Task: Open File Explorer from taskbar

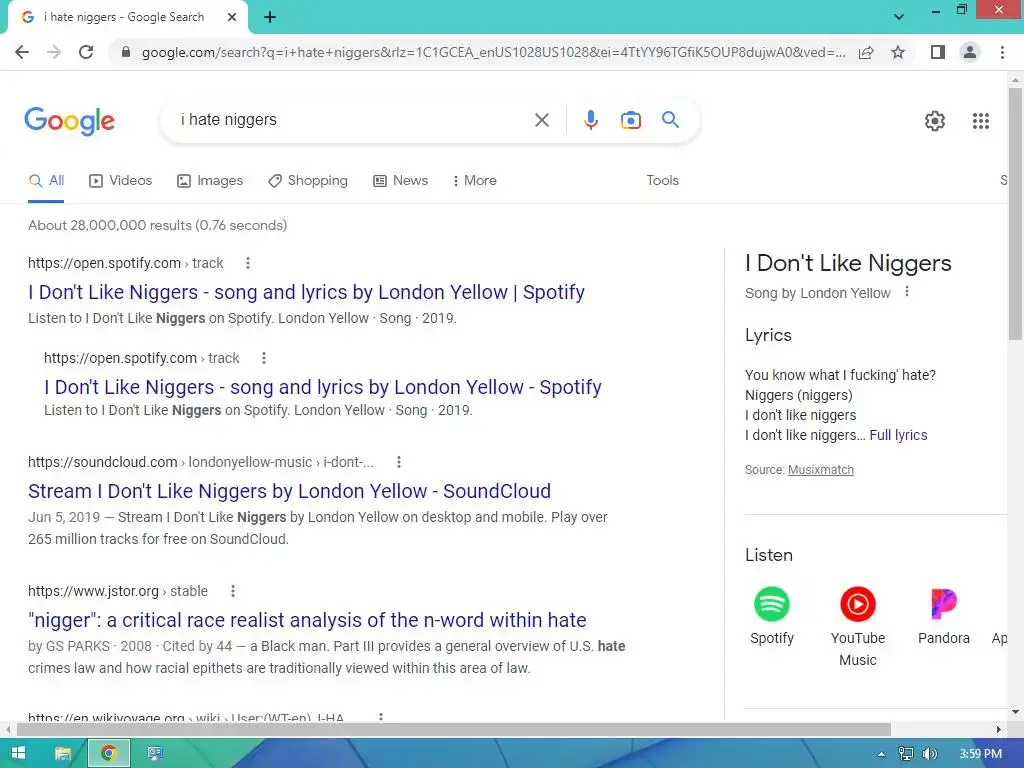Action: pos(63,753)
